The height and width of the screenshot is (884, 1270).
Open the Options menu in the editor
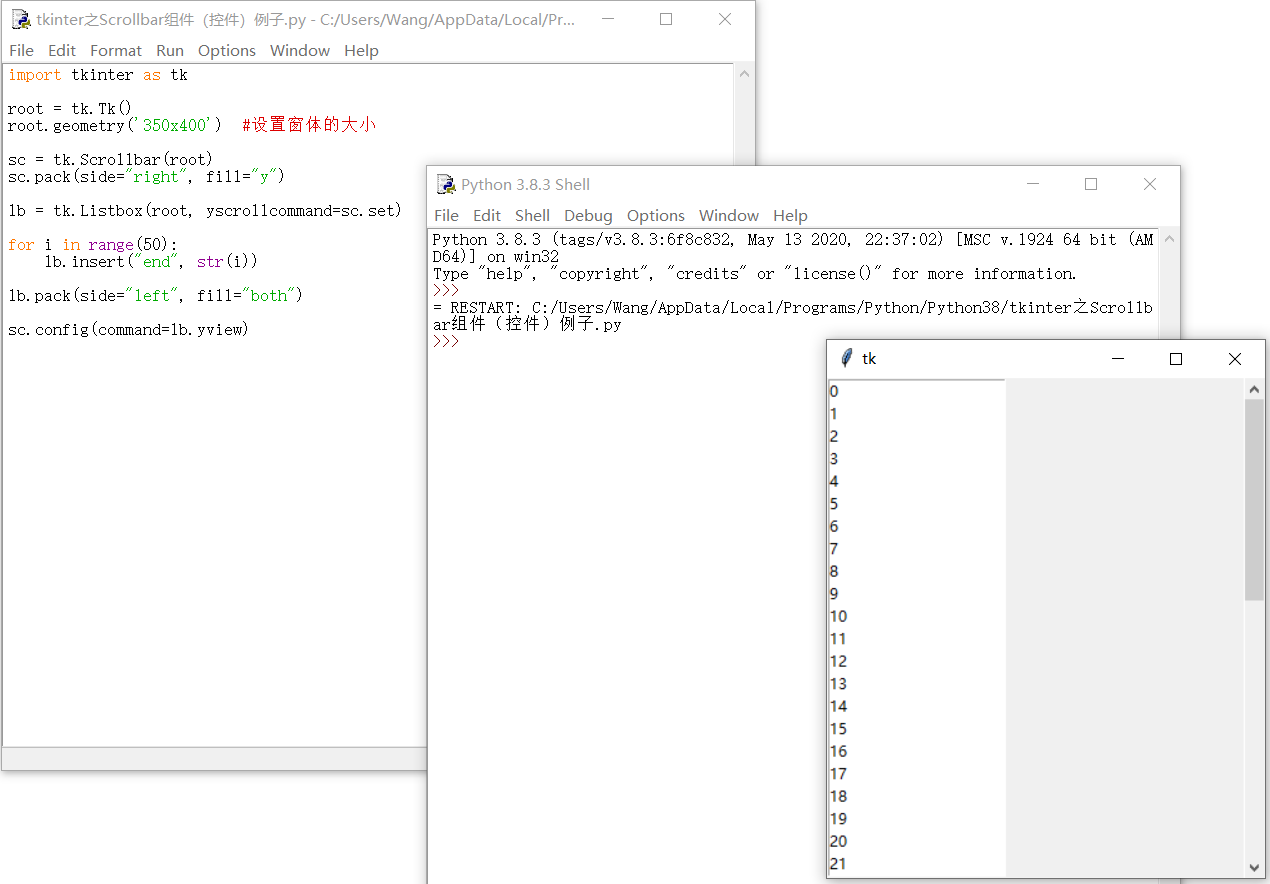(226, 50)
